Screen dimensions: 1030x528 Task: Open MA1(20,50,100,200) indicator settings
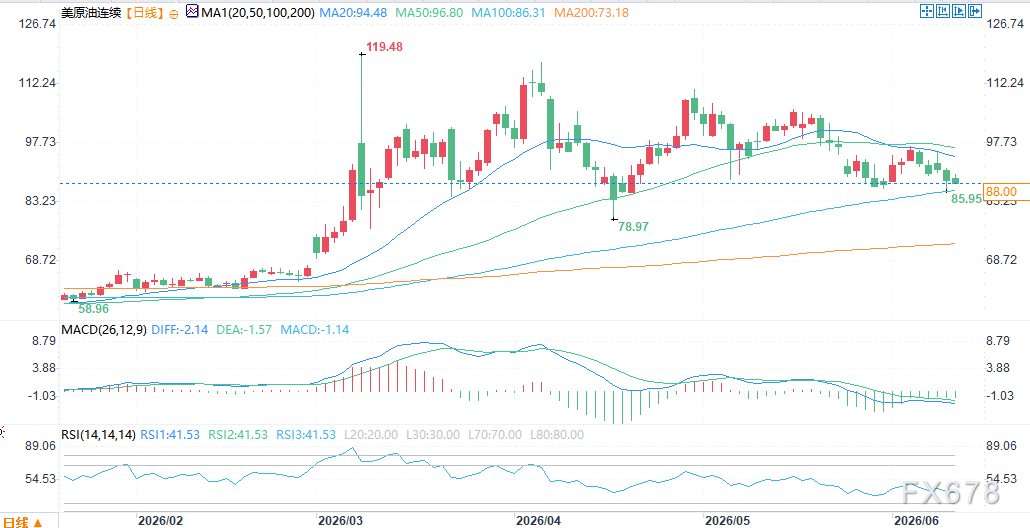258,12
